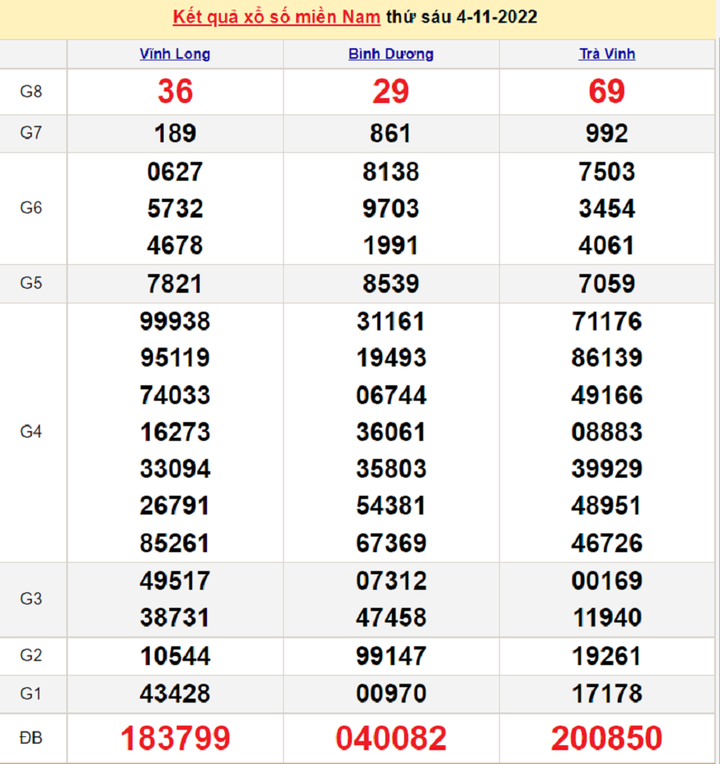Open the Trà Vinh province link
Image resolution: width=720 pixels, height=764 pixels.
(607, 54)
